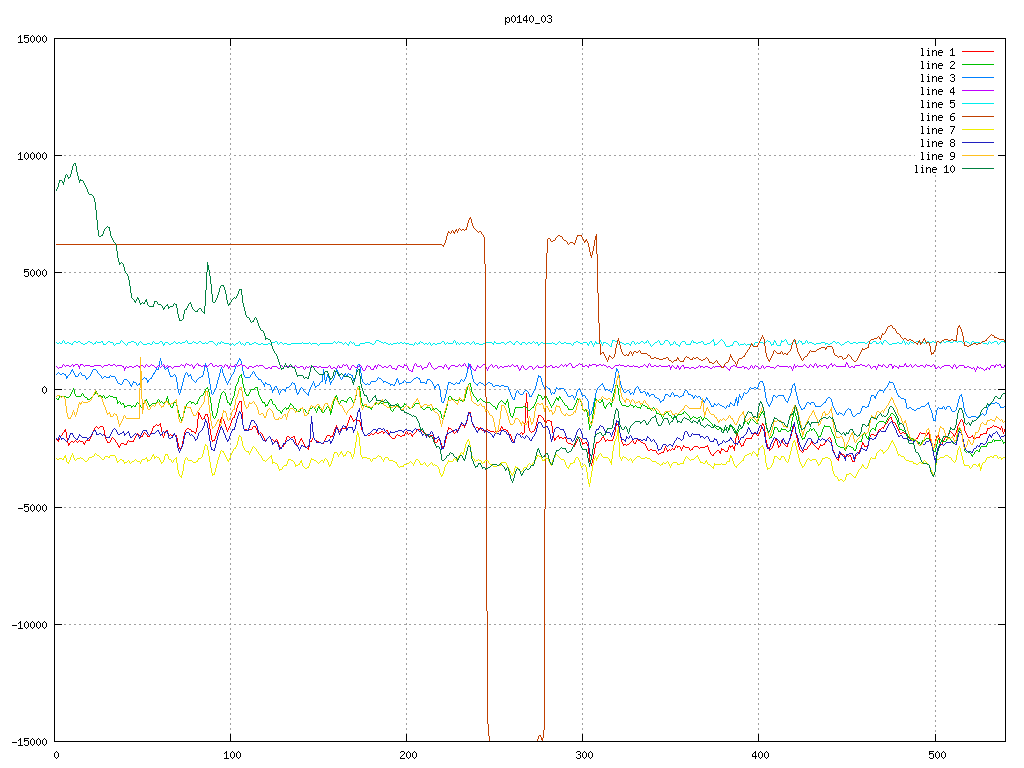The width and height of the screenshot is (1024, 768).
Task: Click the purple line 4 legend sample
Action: [977, 91]
